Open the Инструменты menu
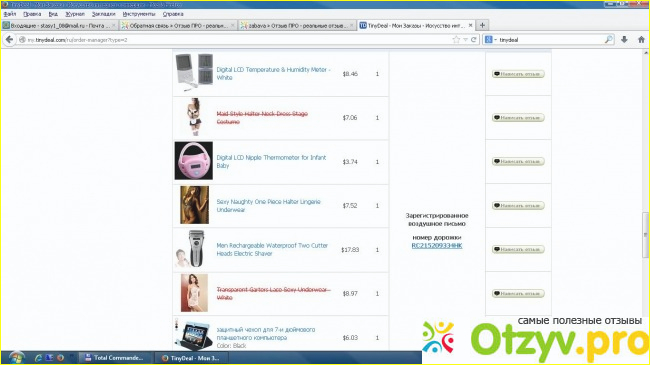This screenshot has width=650, height=365. [139, 14]
